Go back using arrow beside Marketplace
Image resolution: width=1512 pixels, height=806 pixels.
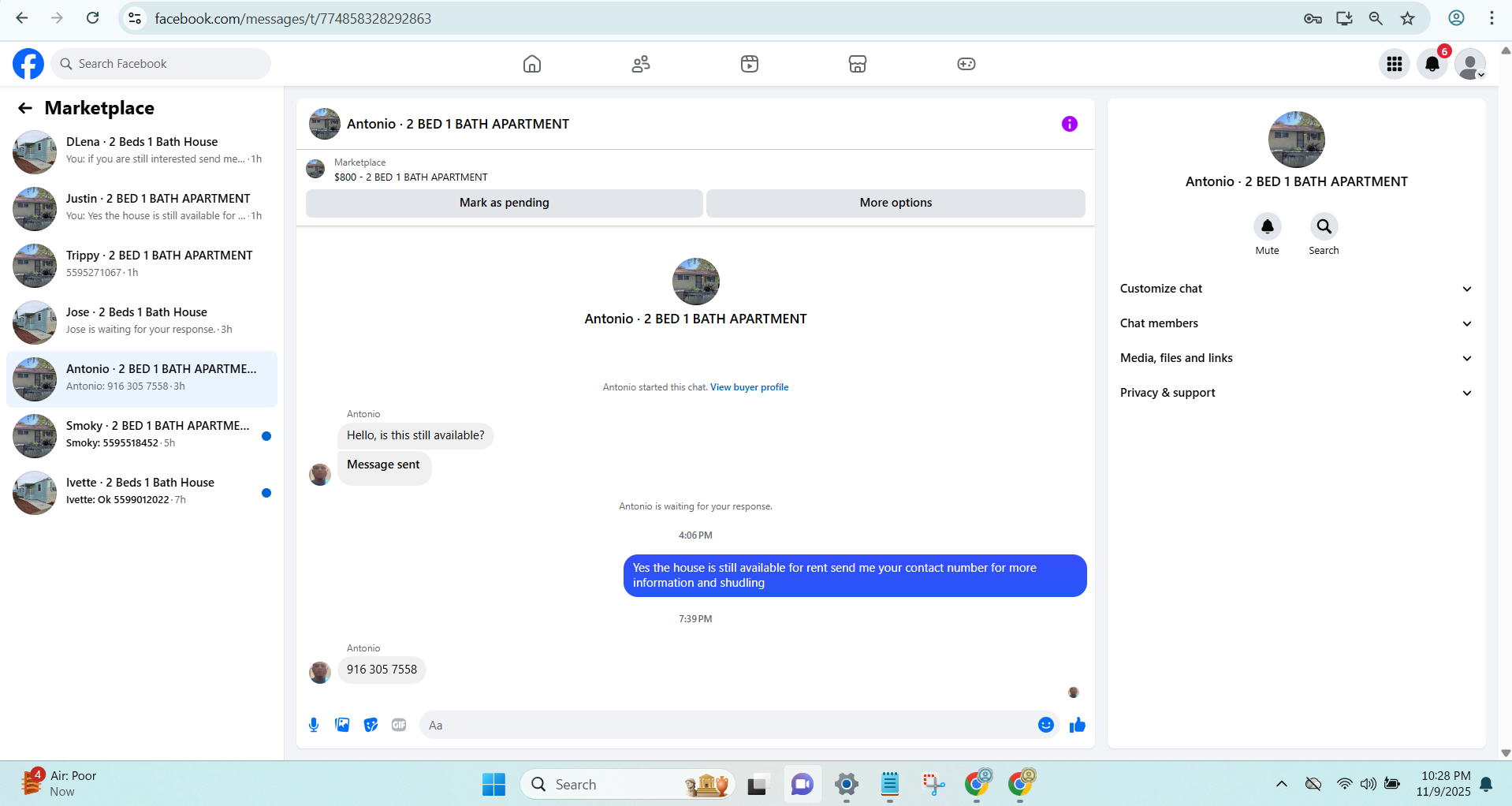coord(25,108)
